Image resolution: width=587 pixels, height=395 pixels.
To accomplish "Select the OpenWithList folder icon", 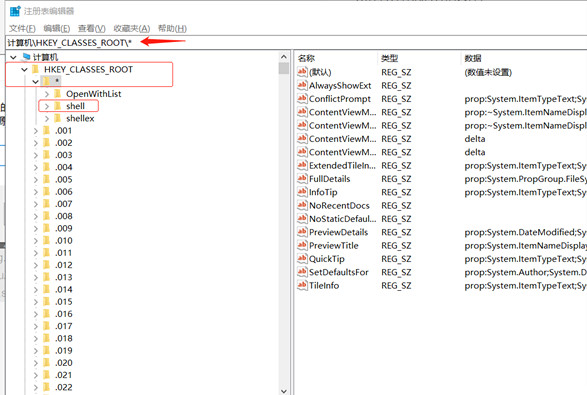I will pyautogui.click(x=58, y=94).
